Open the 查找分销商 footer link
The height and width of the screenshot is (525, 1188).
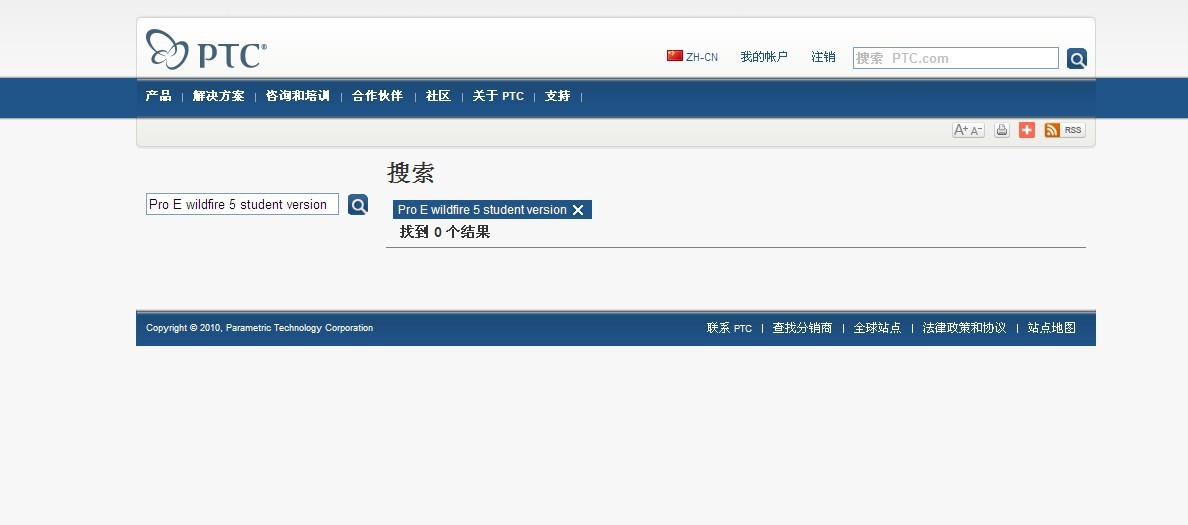tap(802, 328)
